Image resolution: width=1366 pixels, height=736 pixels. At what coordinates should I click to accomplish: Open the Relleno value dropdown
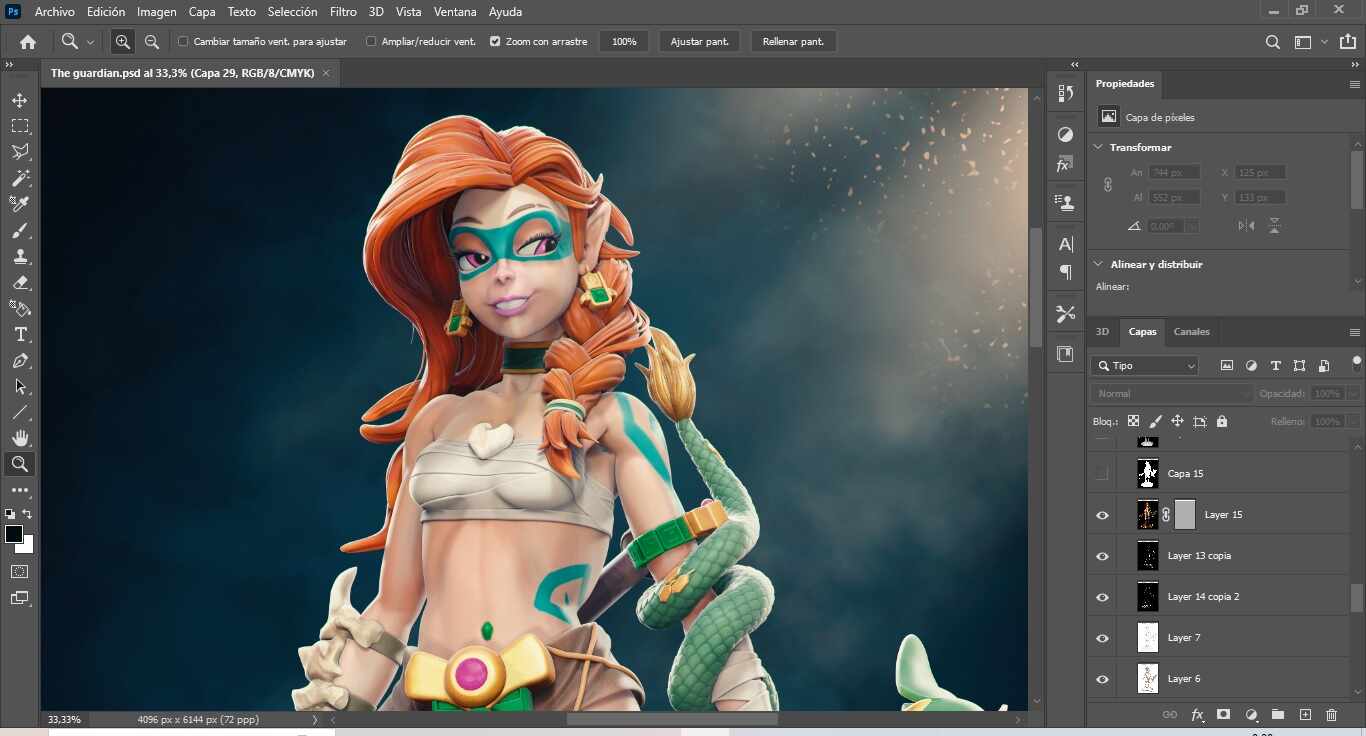(1351, 422)
